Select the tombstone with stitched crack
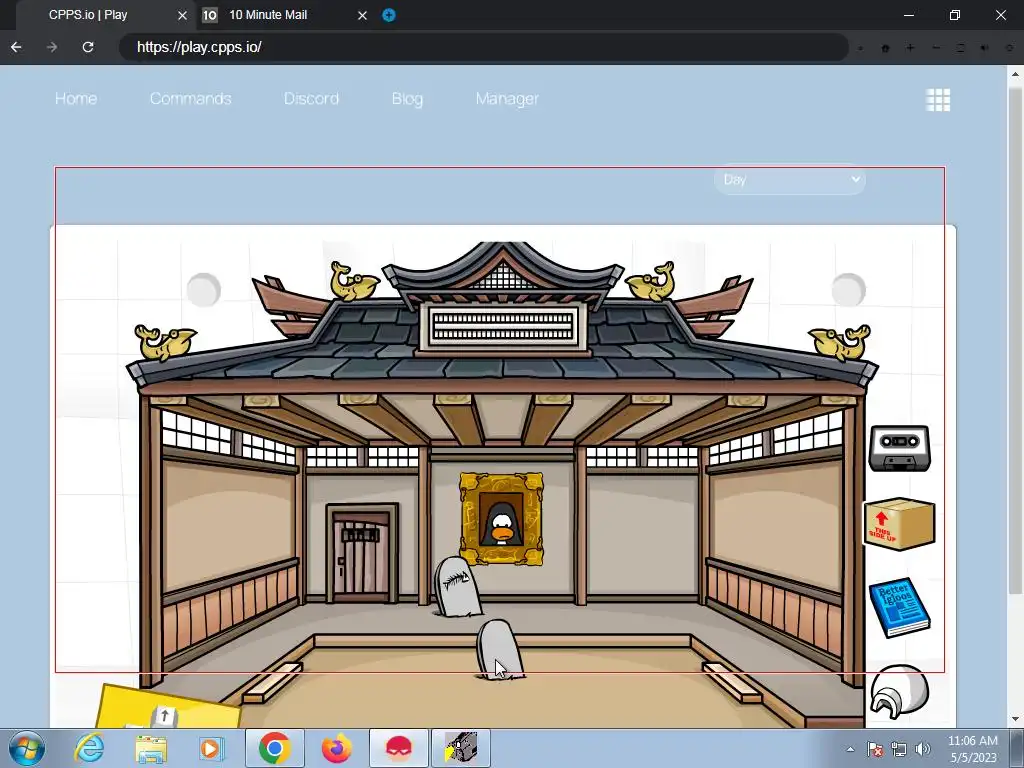Viewport: 1024px width, 768px height. pyautogui.click(x=457, y=586)
